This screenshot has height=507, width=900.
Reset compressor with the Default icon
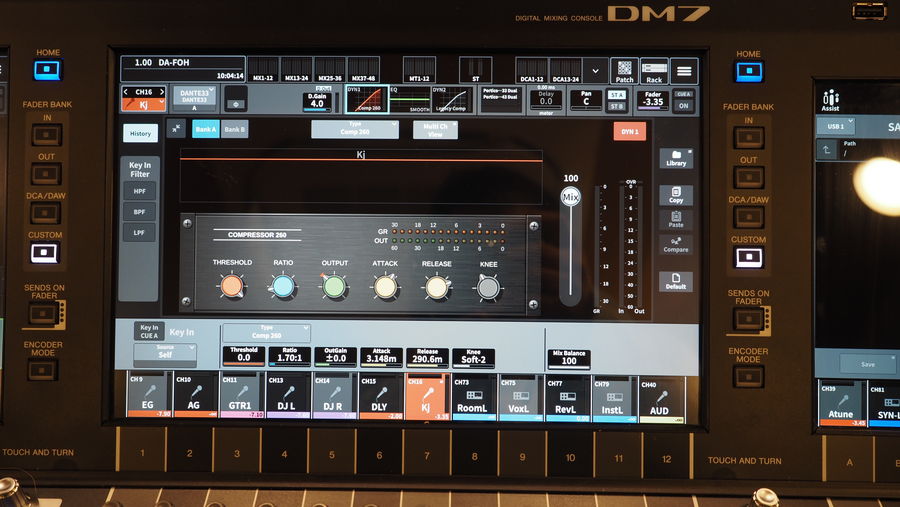coord(676,281)
